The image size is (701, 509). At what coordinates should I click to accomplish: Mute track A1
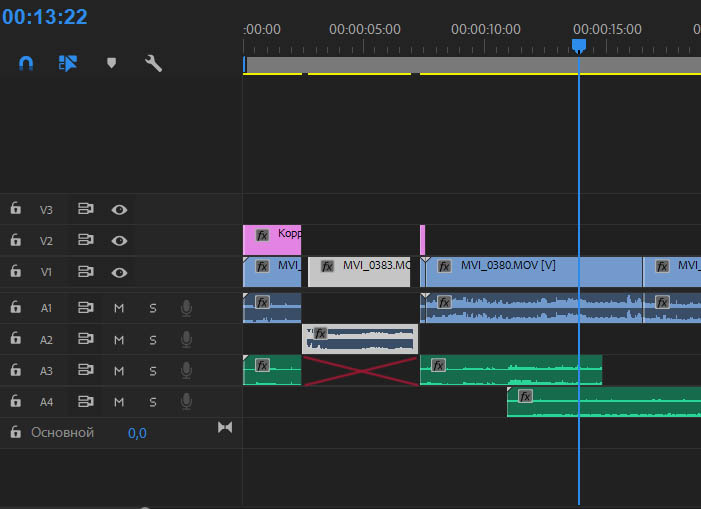[x=119, y=308]
